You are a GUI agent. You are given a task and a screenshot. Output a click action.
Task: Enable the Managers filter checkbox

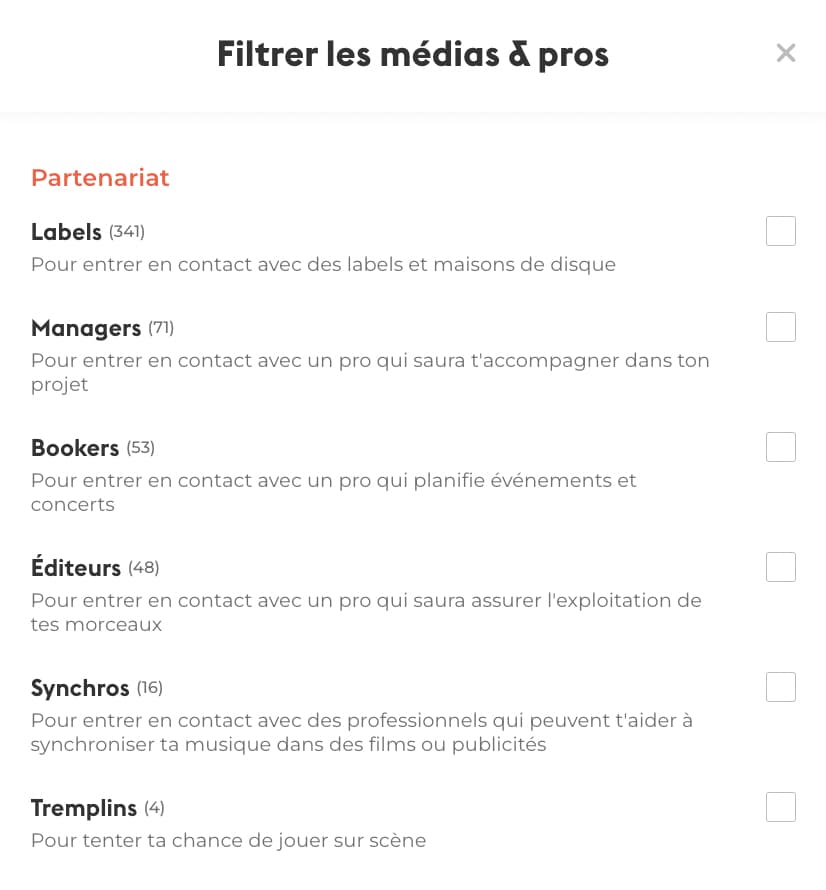[781, 327]
